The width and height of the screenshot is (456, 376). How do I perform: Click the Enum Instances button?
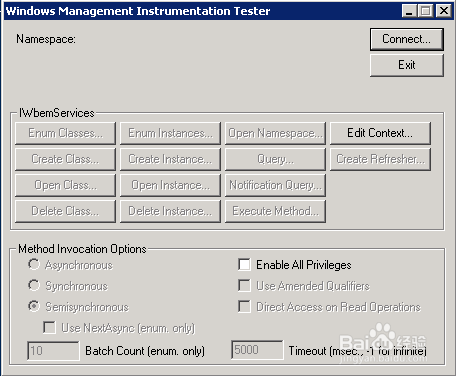coord(170,133)
